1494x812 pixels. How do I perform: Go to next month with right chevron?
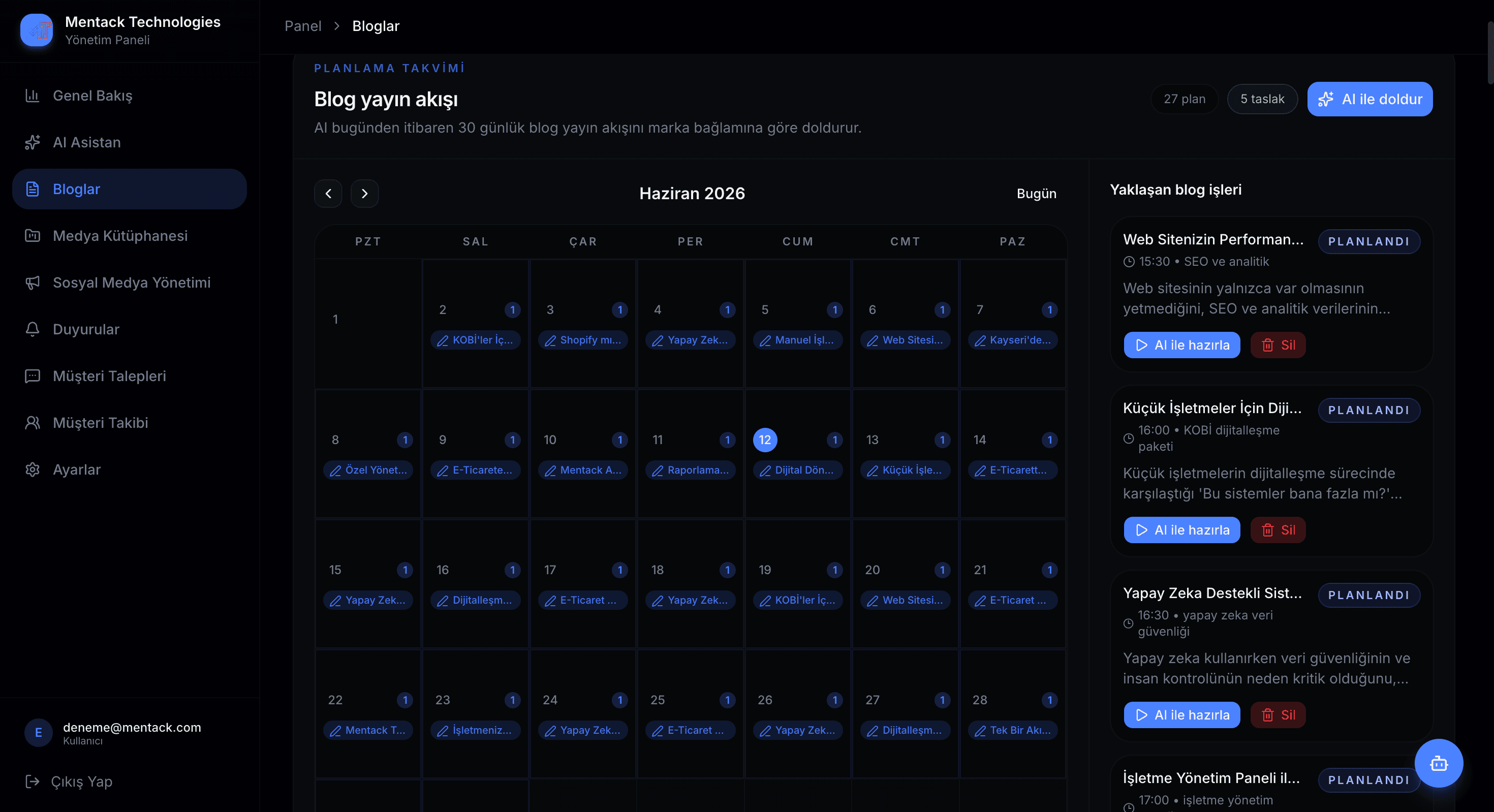365,194
